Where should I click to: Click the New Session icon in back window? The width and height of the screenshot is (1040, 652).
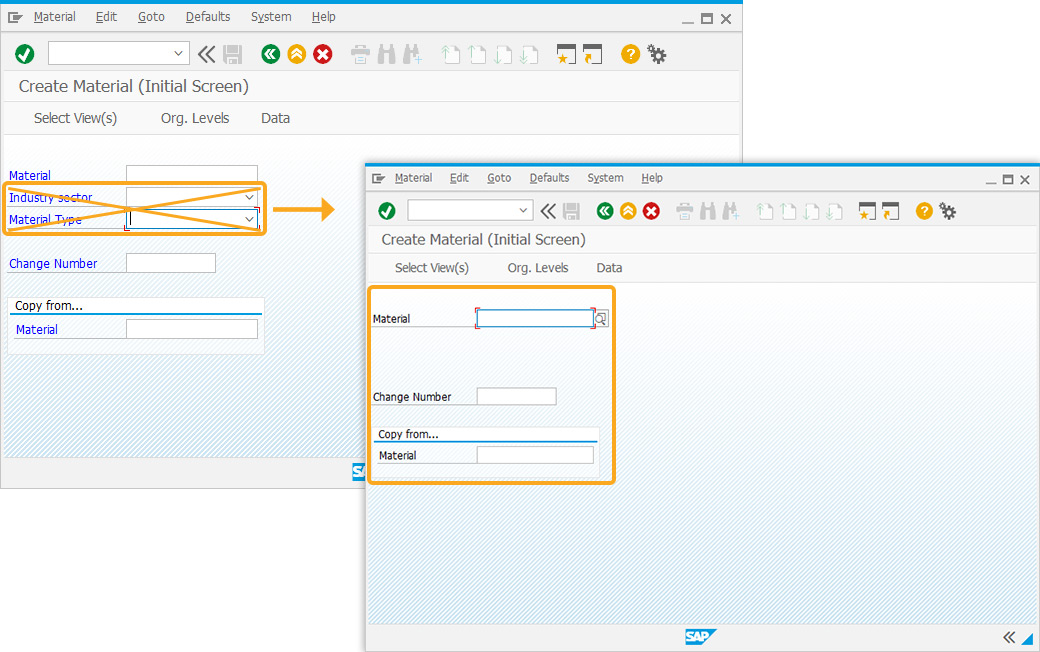[566, 54]
